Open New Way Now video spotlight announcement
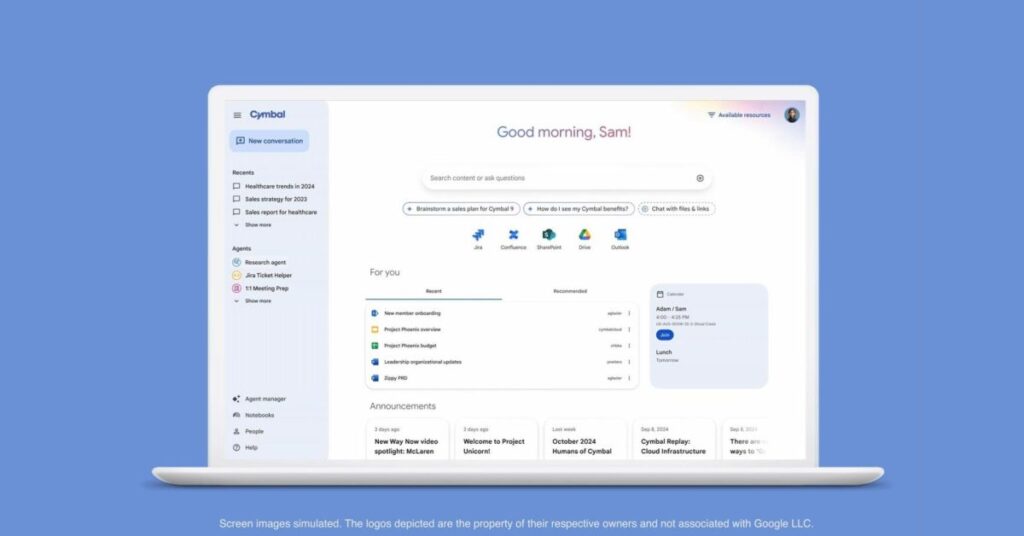This screenshot has width=1024, height=536. click(x=408, y=441)
